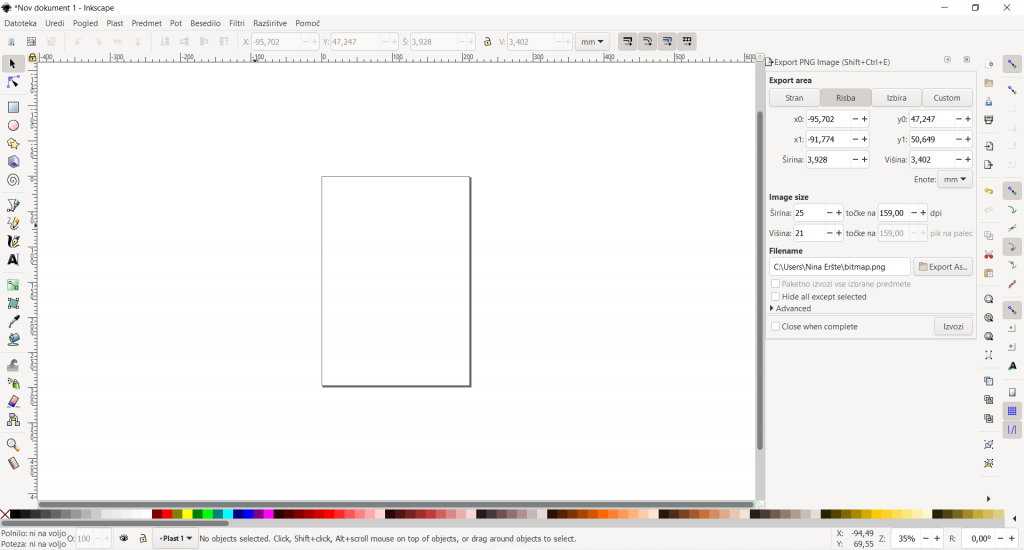Toggle move patterns with object button

687,41
